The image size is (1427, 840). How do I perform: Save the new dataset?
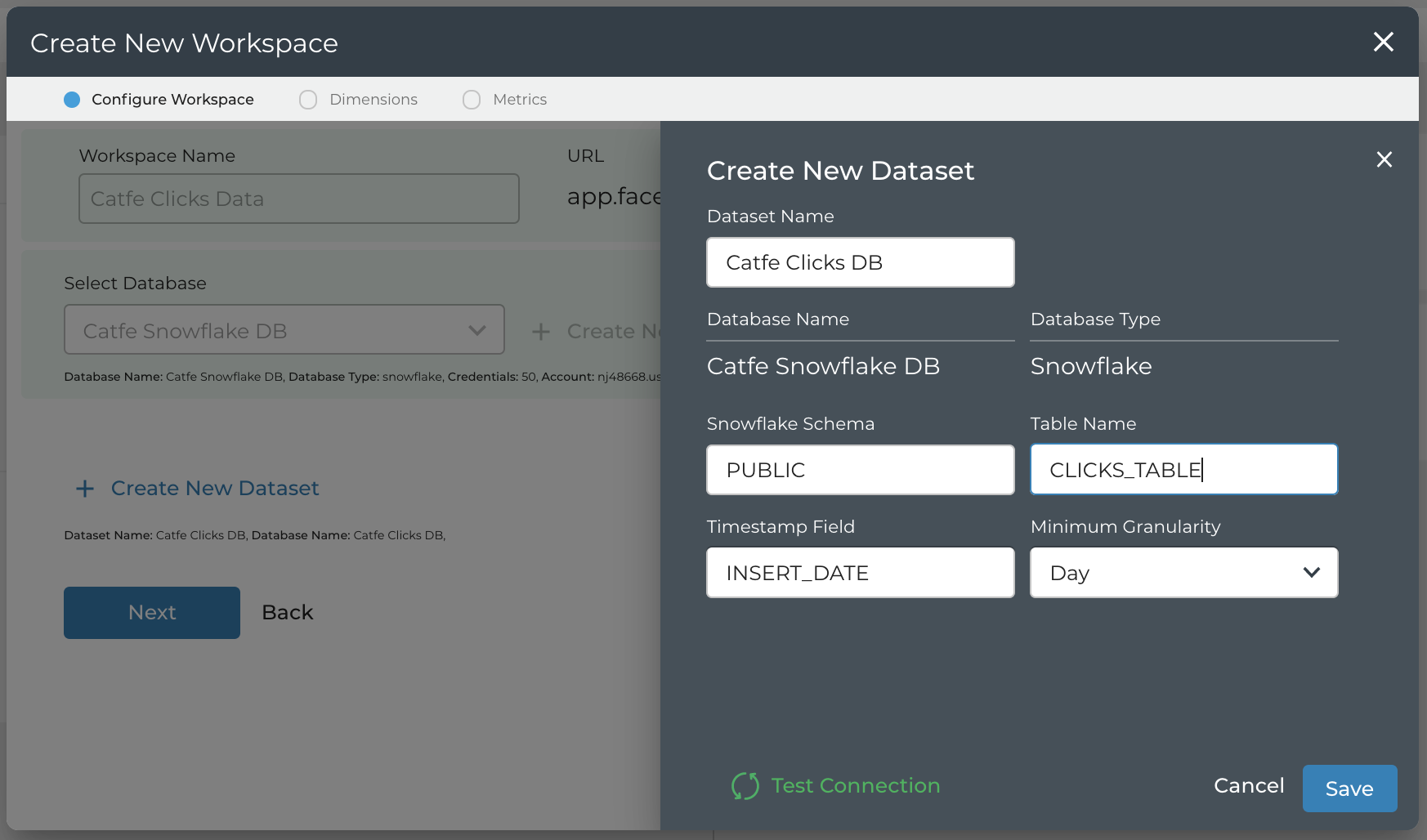click(1349, 789)
